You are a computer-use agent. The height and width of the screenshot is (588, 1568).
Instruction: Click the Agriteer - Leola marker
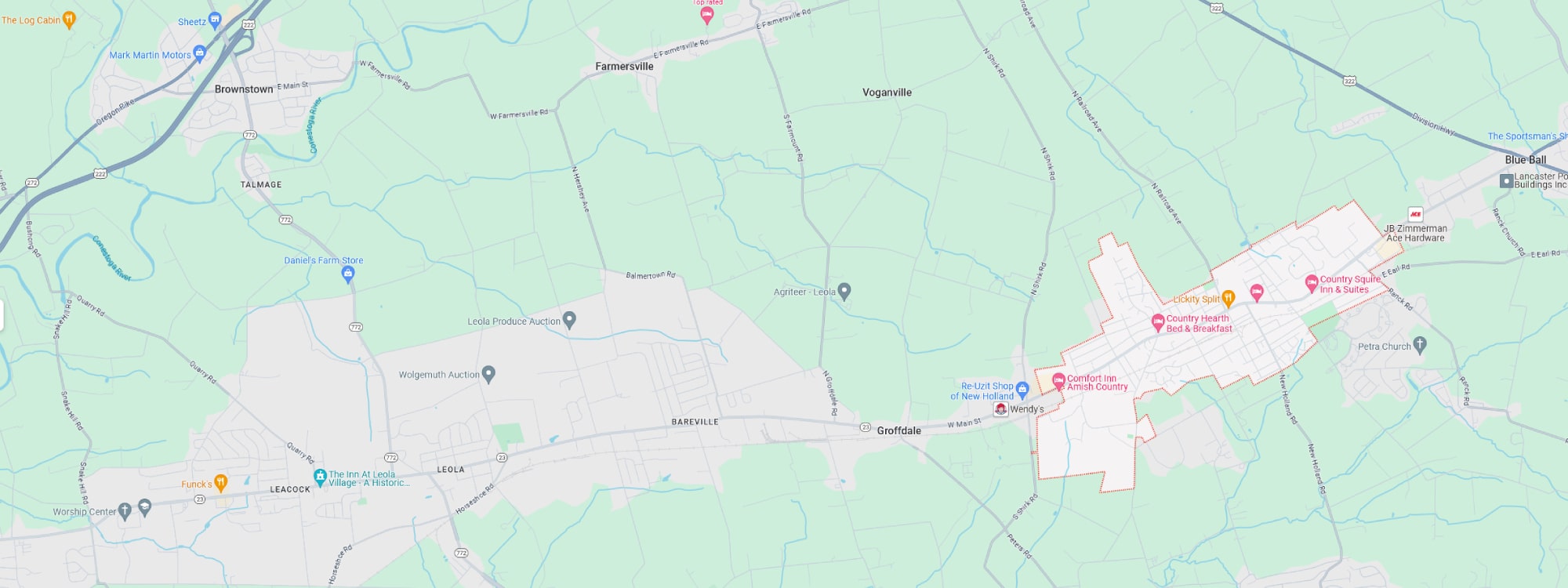click(844, 292)
